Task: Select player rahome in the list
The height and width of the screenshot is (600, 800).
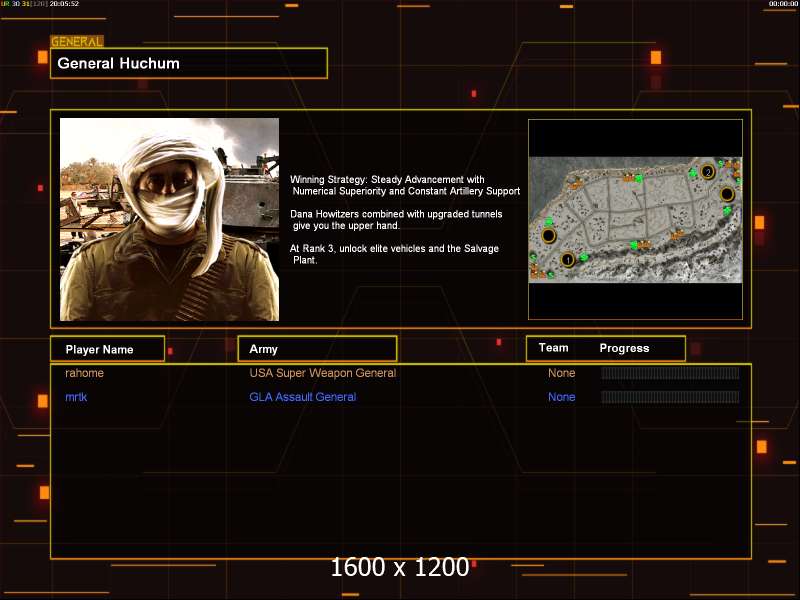Action: (85, 373)
